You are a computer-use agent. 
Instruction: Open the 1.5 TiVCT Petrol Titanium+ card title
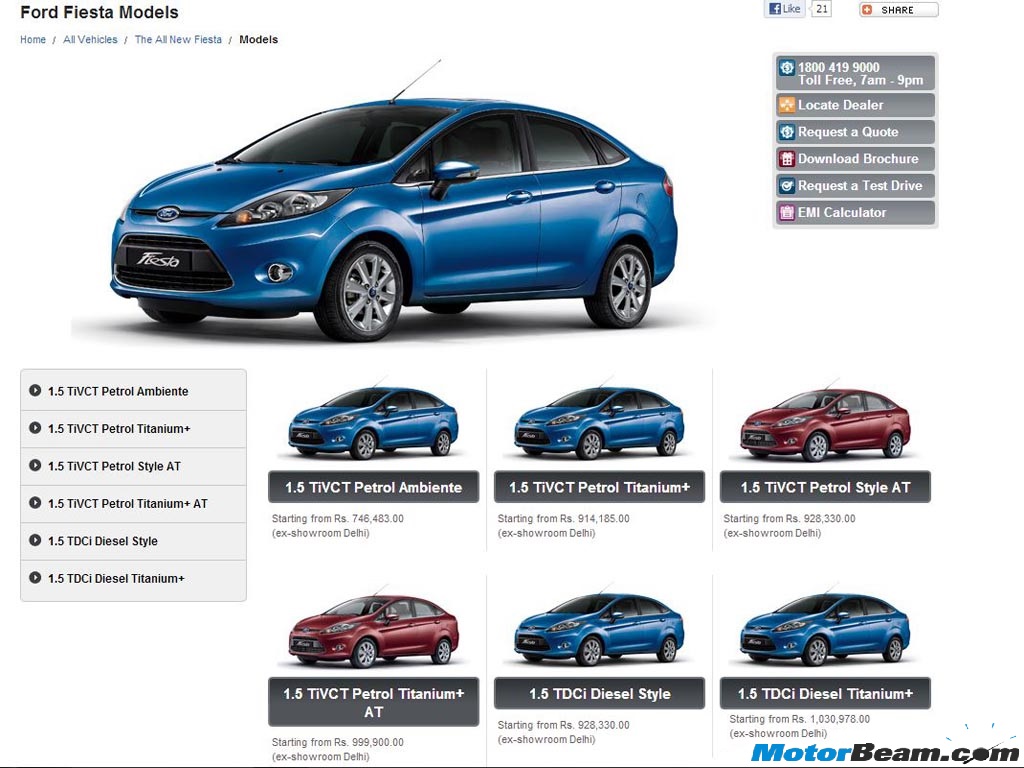click(600, 487)
